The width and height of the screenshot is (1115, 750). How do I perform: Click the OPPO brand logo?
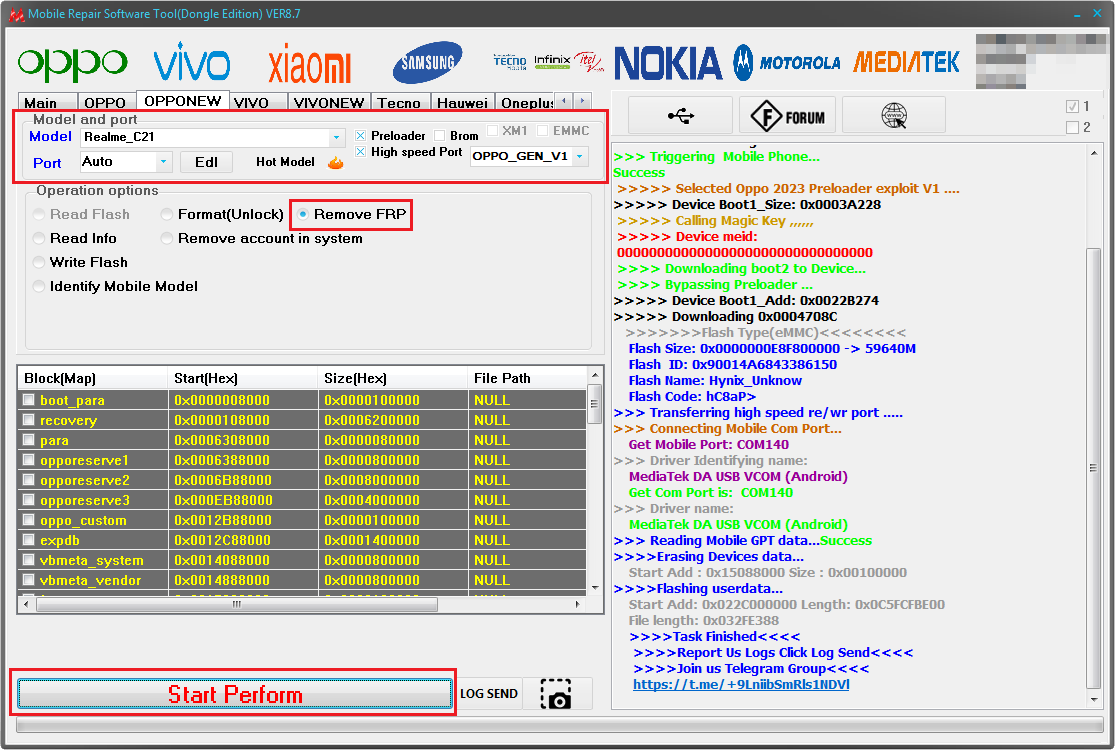click(x=72, y=65)
